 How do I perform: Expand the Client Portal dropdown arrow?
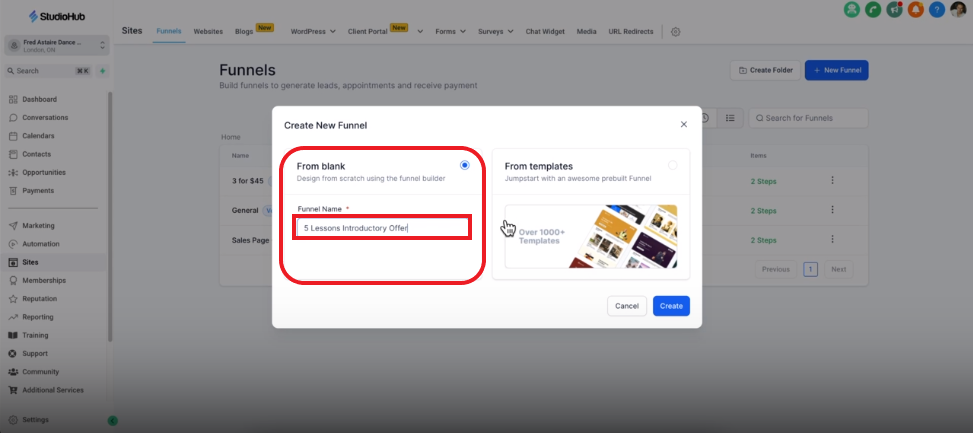420,31
